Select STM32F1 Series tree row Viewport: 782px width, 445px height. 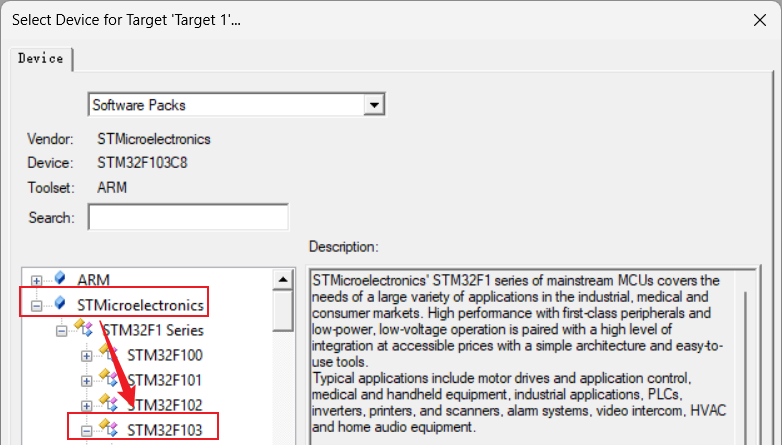pos(153,330)
